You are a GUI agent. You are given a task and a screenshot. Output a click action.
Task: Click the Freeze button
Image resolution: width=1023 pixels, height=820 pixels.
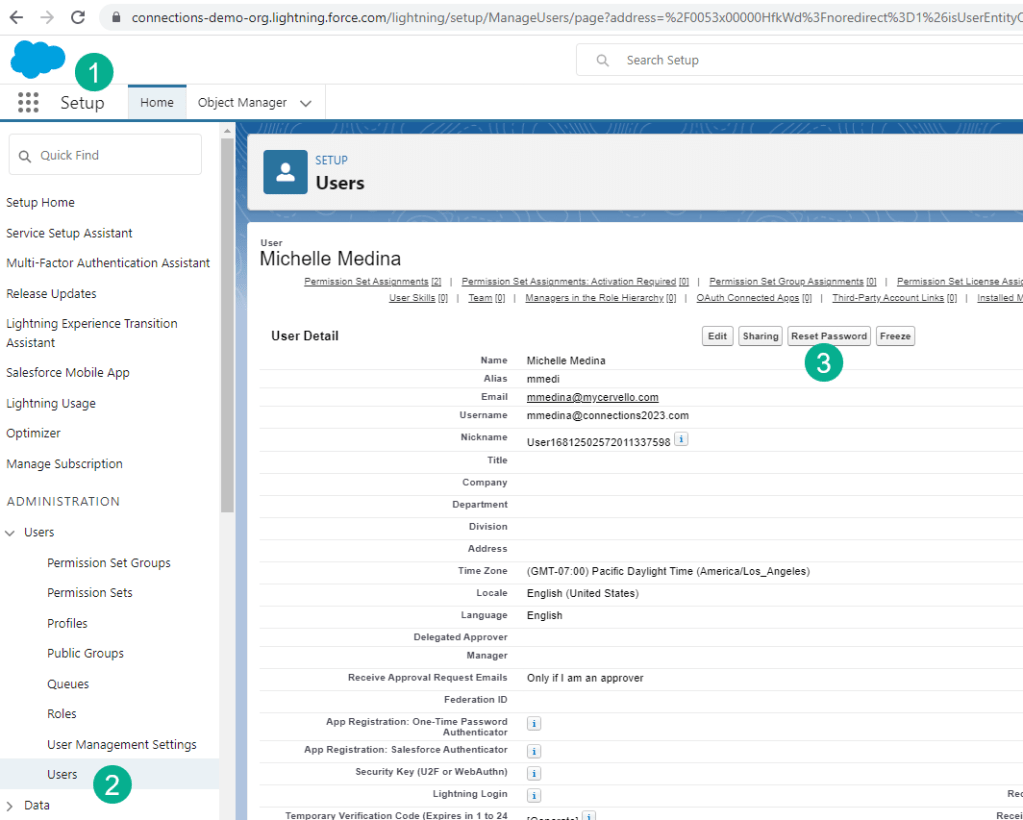tap(895, 336)
